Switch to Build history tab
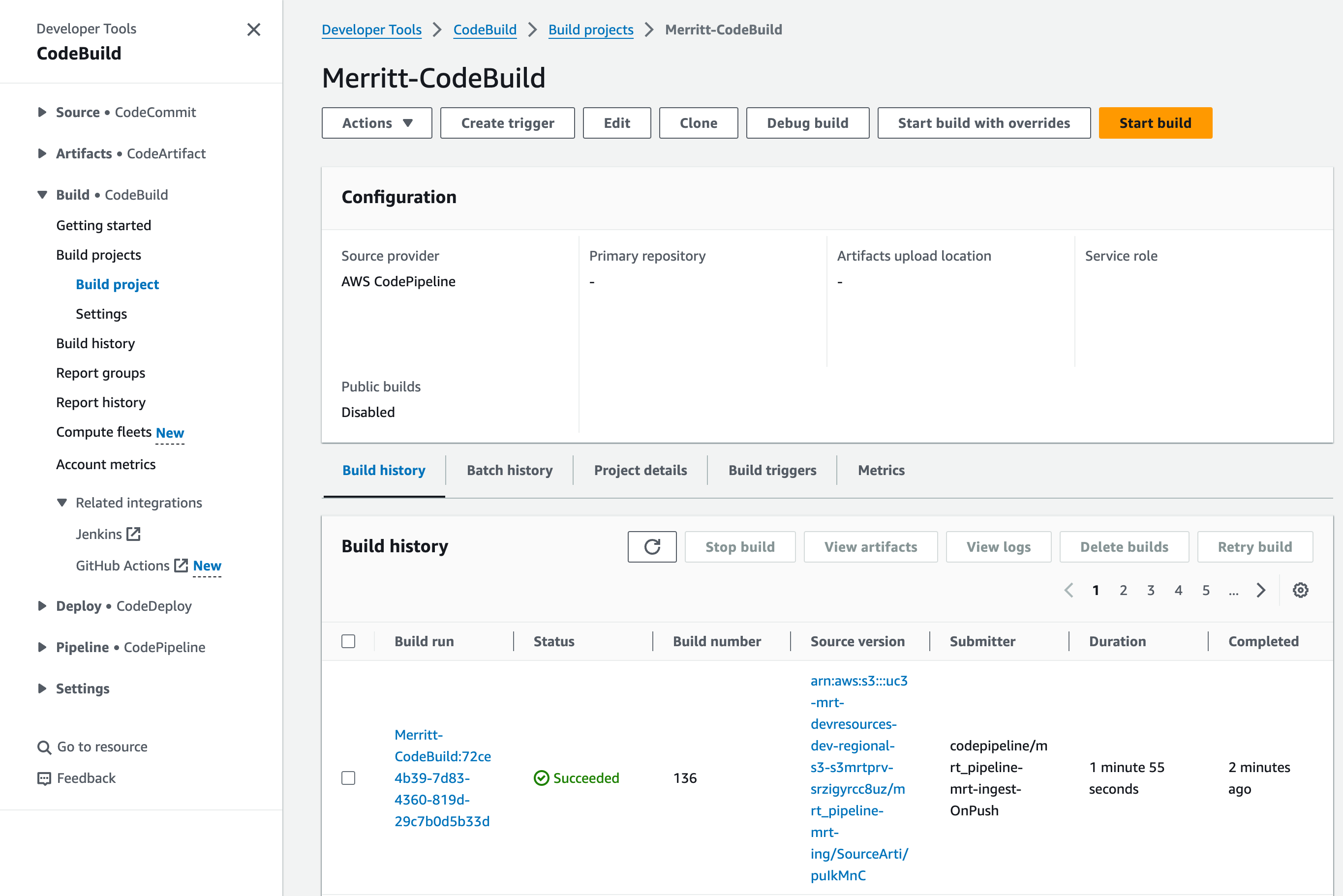Viewport: 1343px width, 896px height. 384,470
